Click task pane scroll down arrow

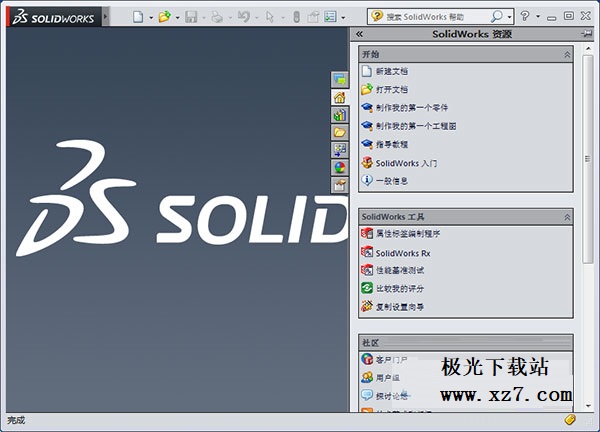click(588, 406)
